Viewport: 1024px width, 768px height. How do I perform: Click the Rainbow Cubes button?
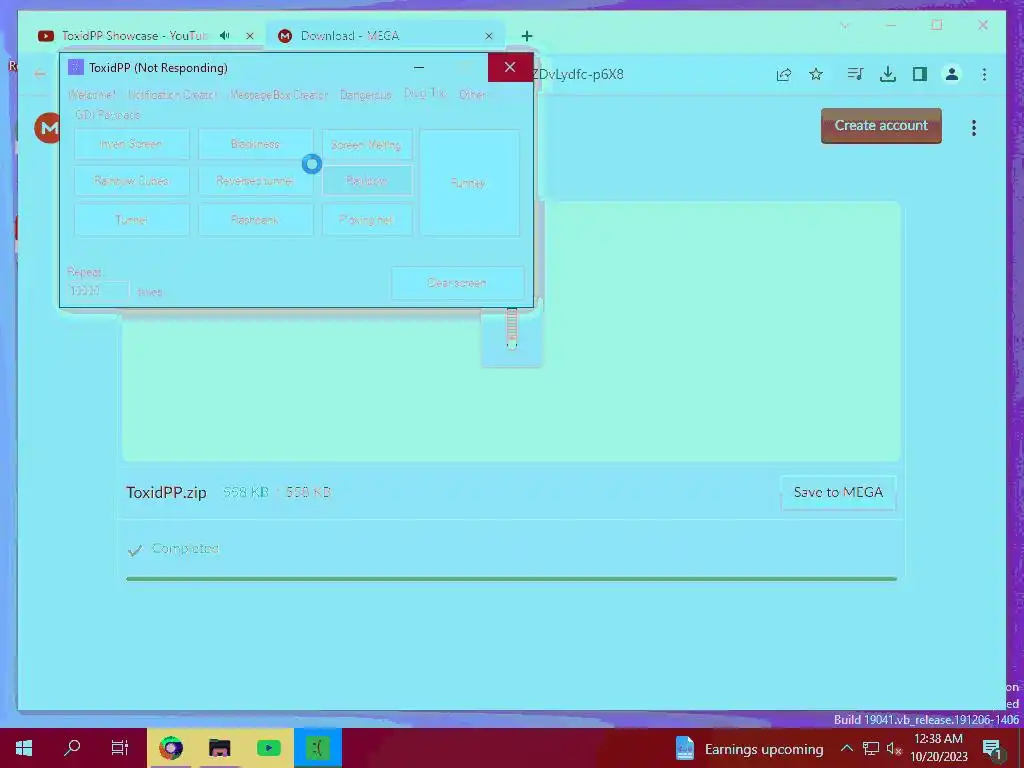point(131,181)
